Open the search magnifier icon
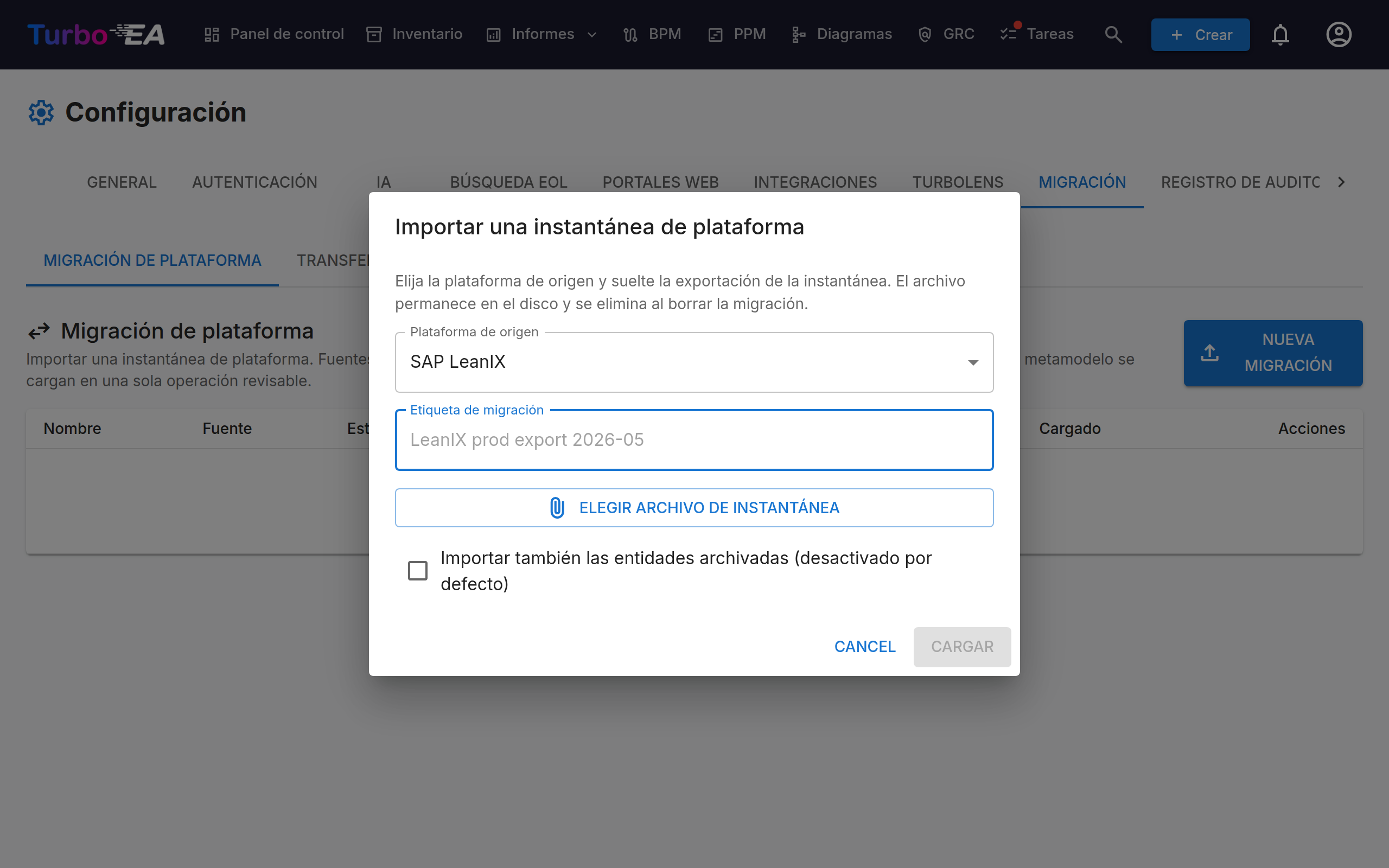1389x868 pixels. click(1113, 34)
